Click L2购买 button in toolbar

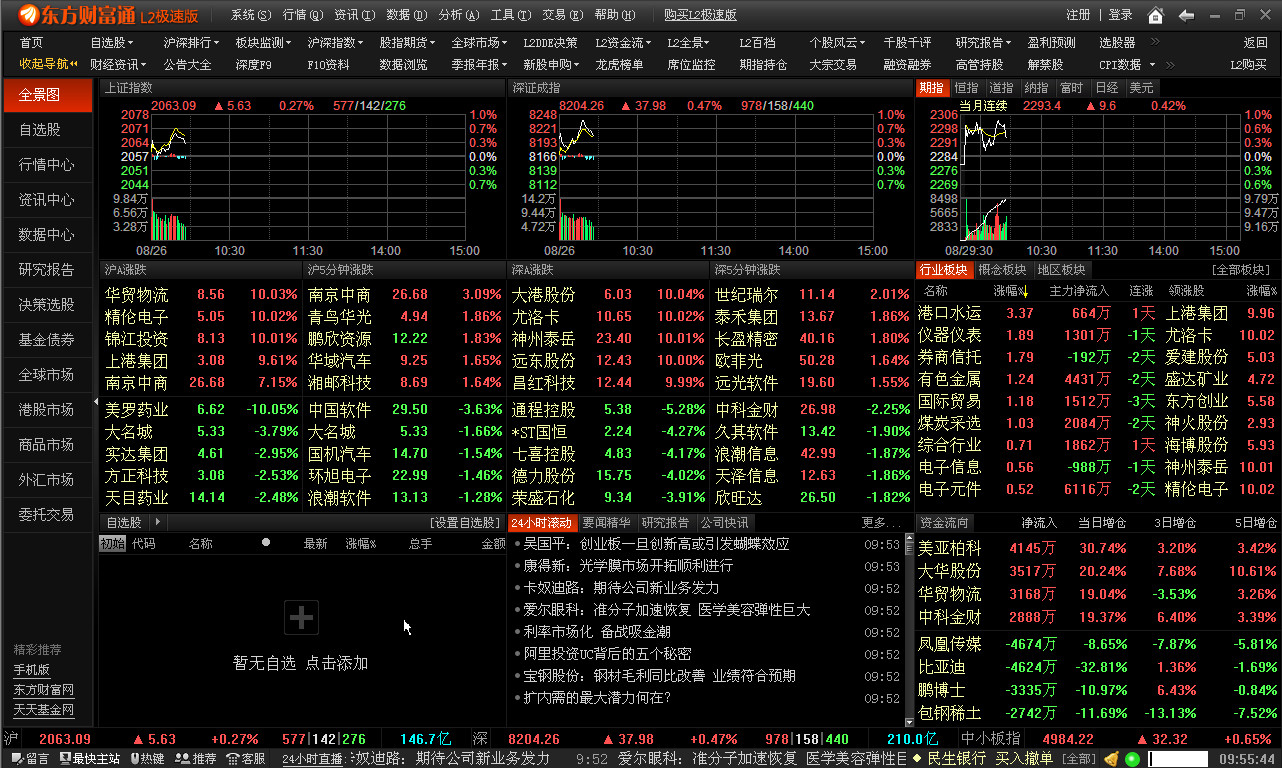[1248, 65]
